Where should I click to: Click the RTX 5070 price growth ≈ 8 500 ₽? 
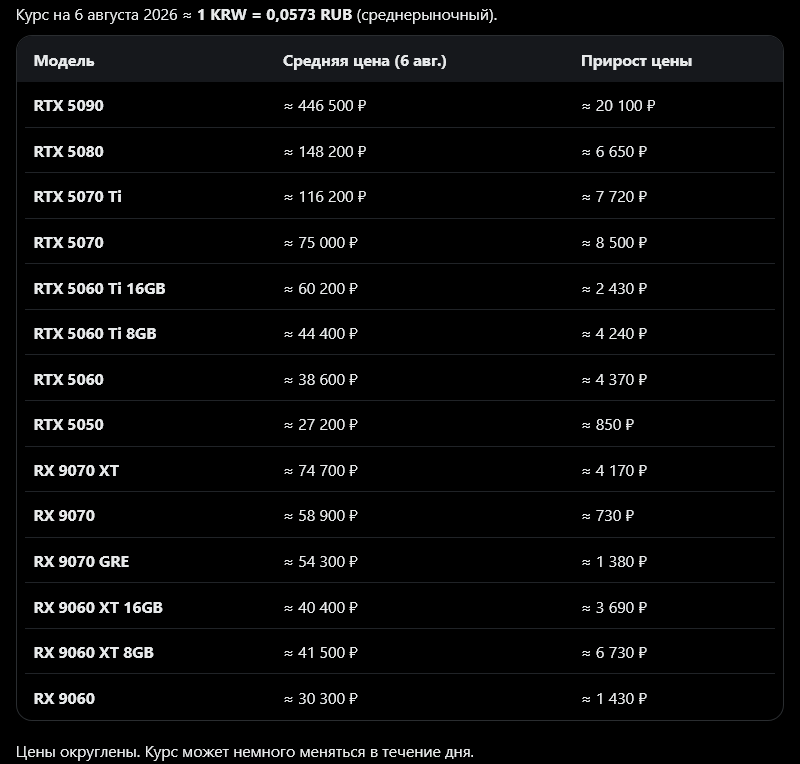click(614, 242)
